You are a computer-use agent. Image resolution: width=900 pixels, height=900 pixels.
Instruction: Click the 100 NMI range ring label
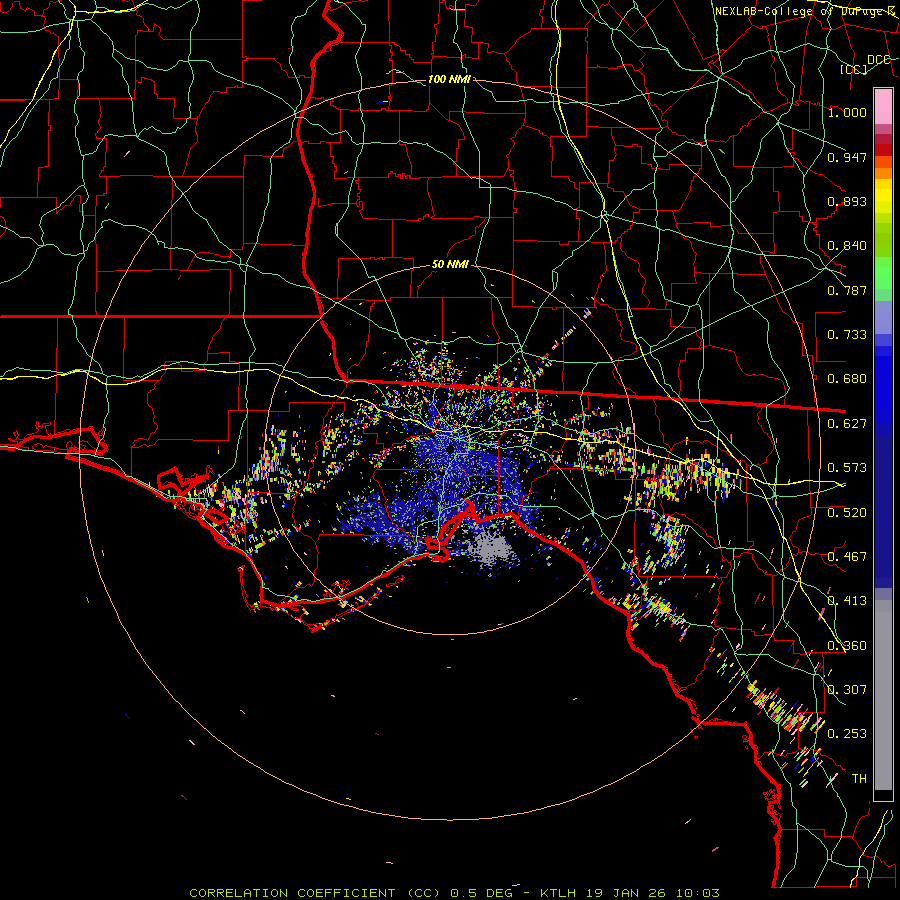(x=449, y=79)
